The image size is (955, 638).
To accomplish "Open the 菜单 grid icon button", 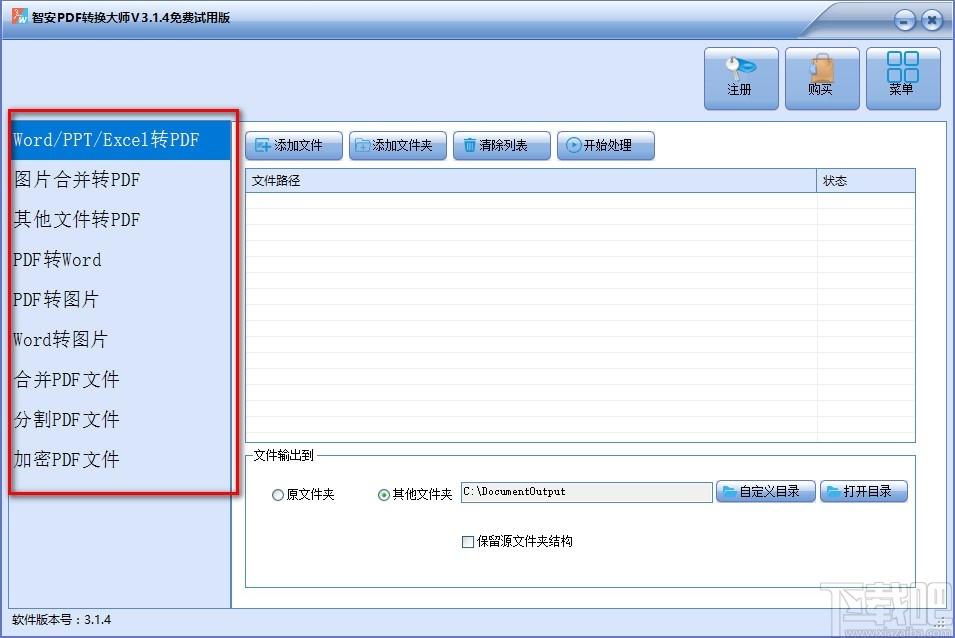I will (x=903, y=79).
